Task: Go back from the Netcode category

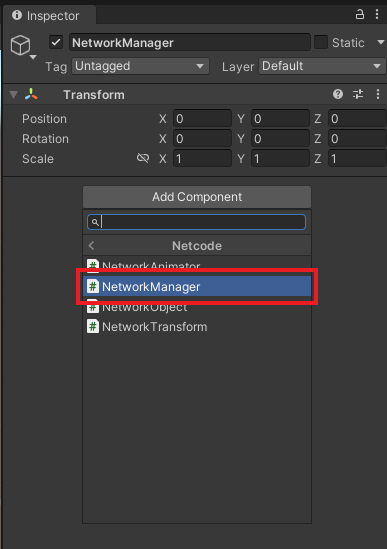Action: pyautogui.click(x=91, y=245)
